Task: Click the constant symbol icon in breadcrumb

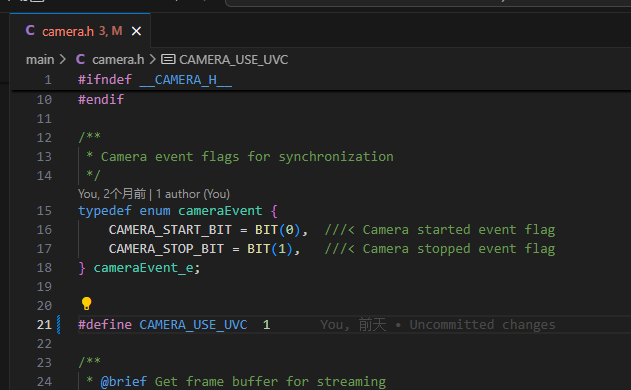Action: [168, 60]
